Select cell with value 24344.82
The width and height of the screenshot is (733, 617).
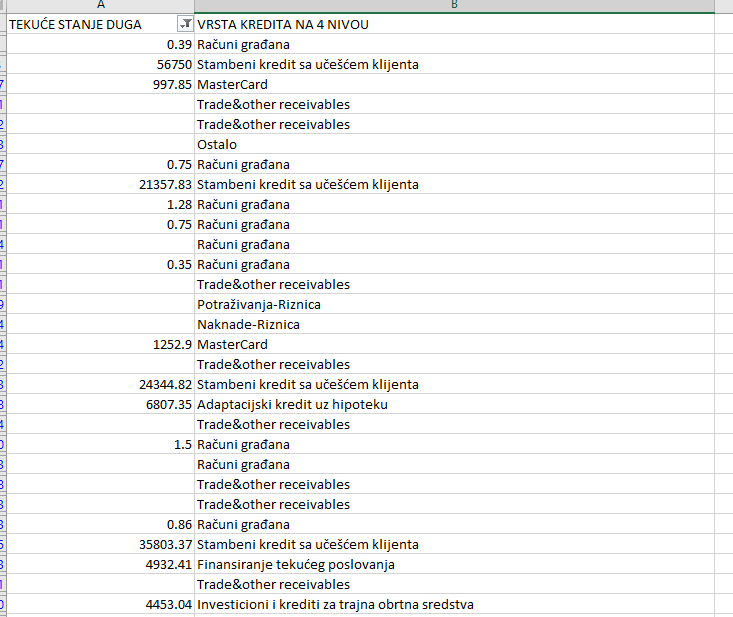101,384
